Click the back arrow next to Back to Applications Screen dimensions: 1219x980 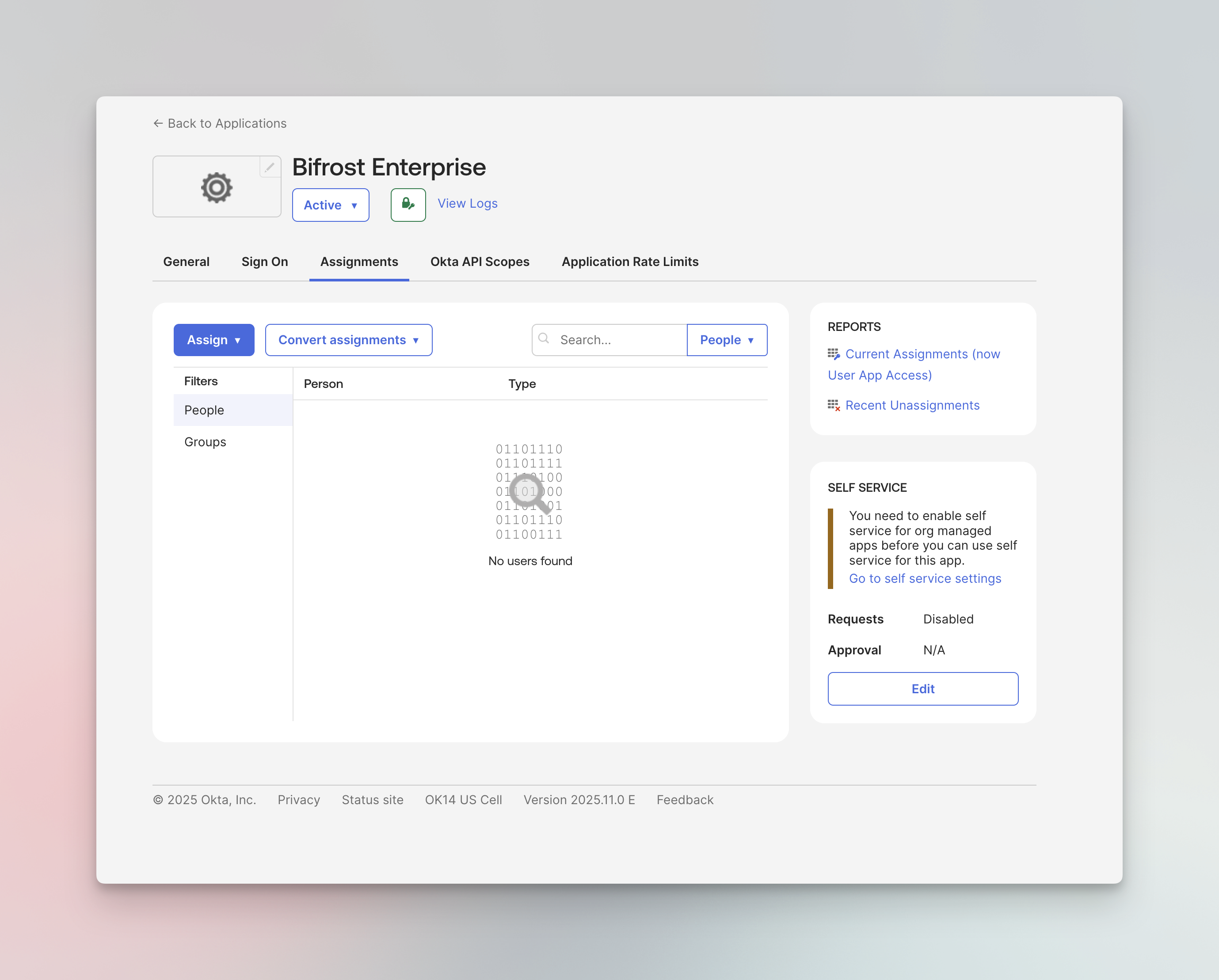tap(158, 123)
